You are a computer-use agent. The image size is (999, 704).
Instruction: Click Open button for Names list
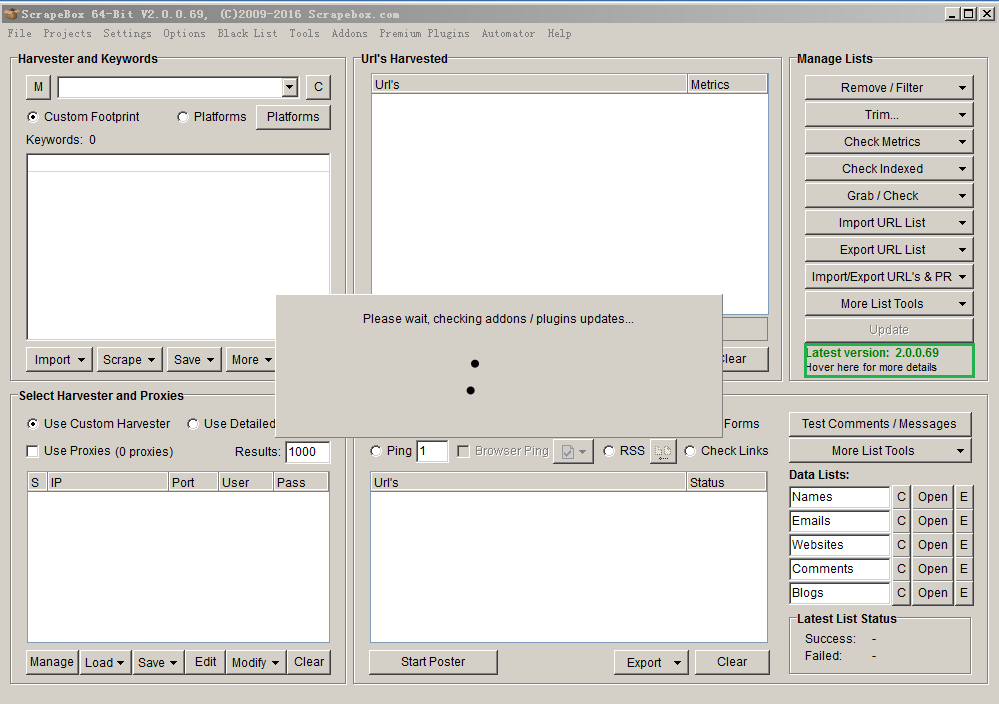[x=933, y=497]
